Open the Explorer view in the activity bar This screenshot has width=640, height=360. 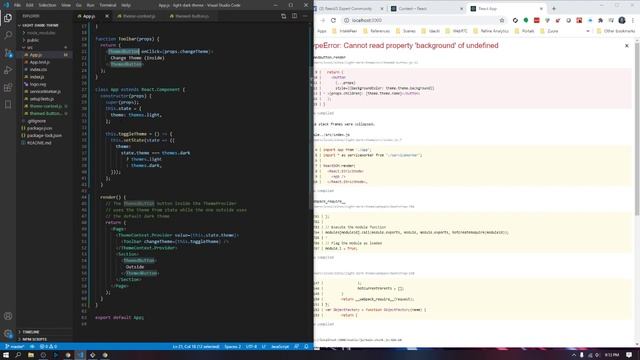click(x=8, y=18)
